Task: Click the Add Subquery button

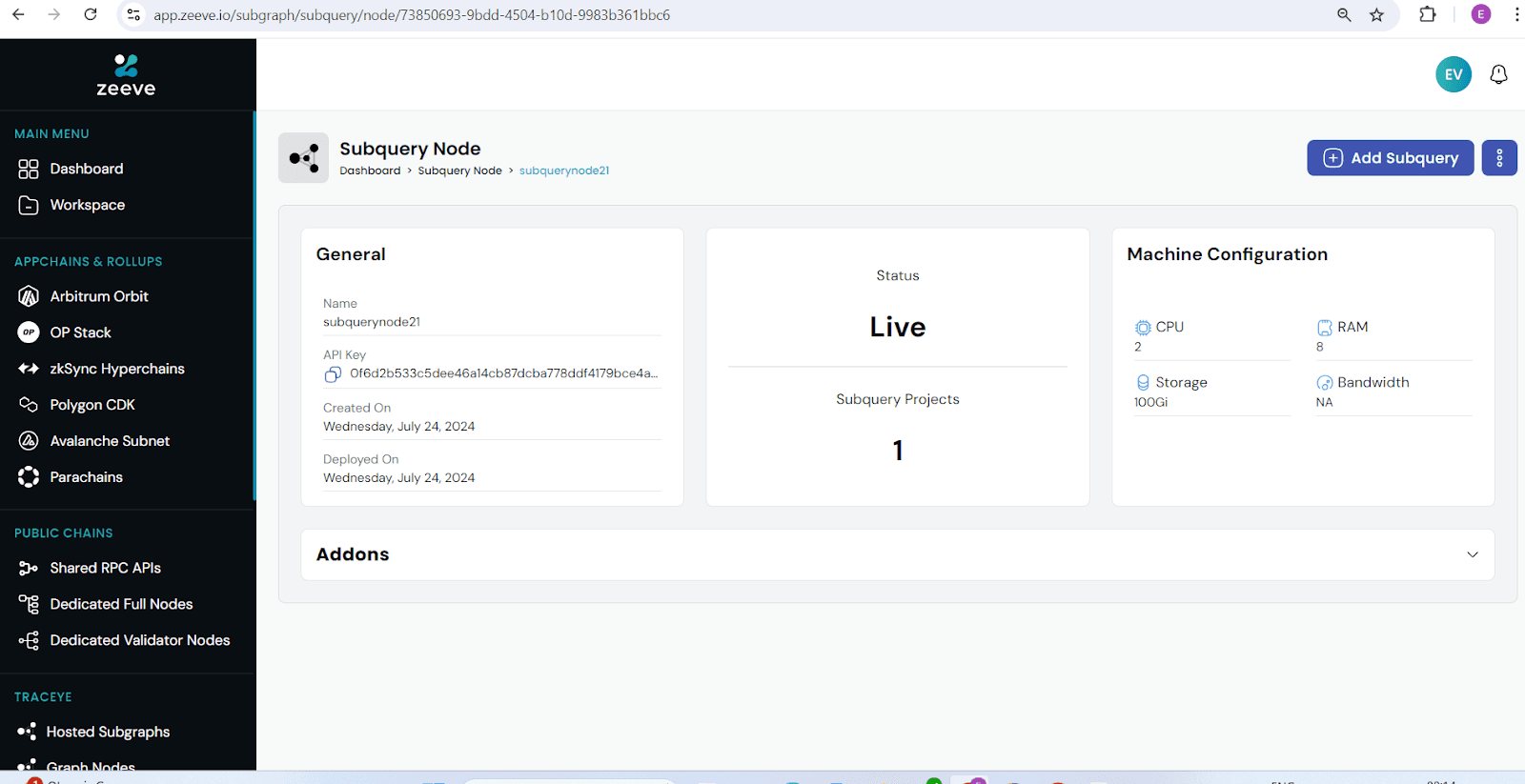Action: pos(1390,158)
